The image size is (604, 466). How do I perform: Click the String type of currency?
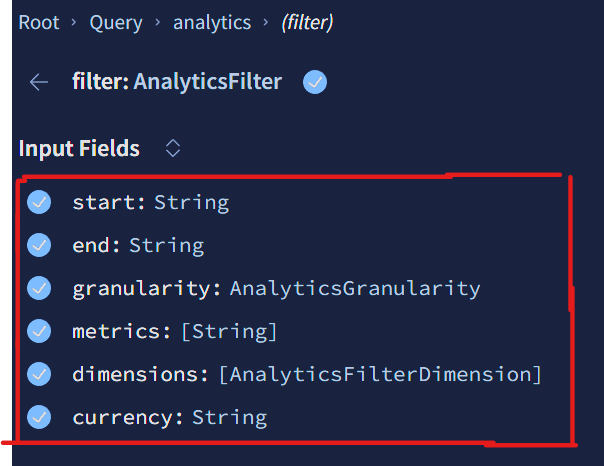pyautogui.click(x=229, y=417)
